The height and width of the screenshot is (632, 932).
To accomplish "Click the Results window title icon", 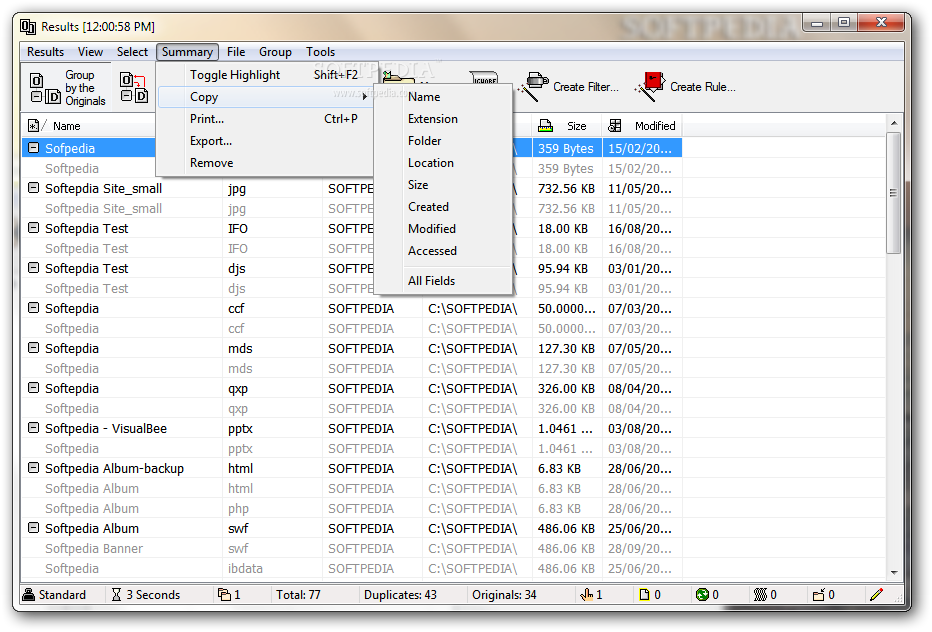I will point(28,26).
